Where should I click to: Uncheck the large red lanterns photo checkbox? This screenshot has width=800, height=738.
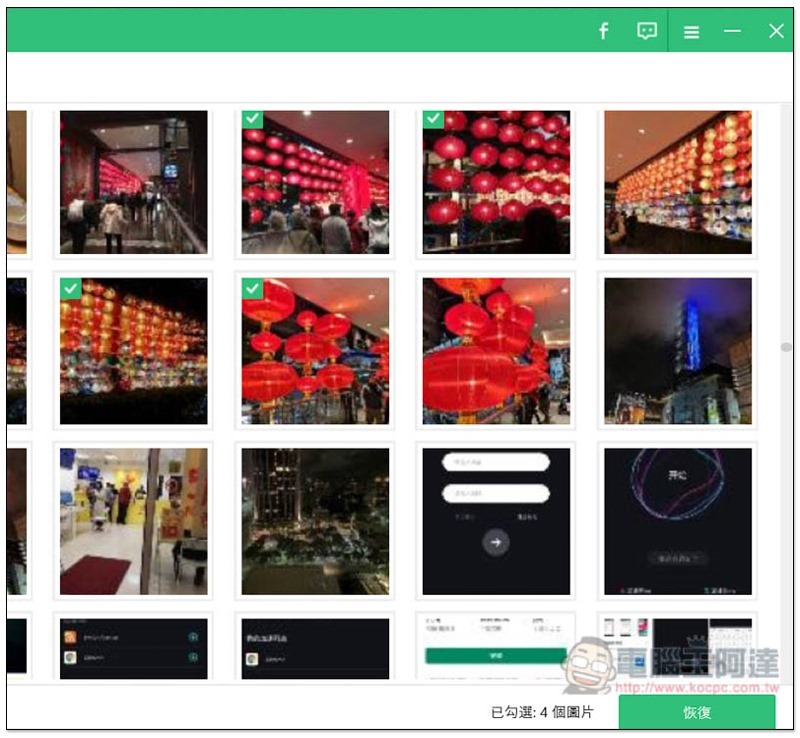252,288
